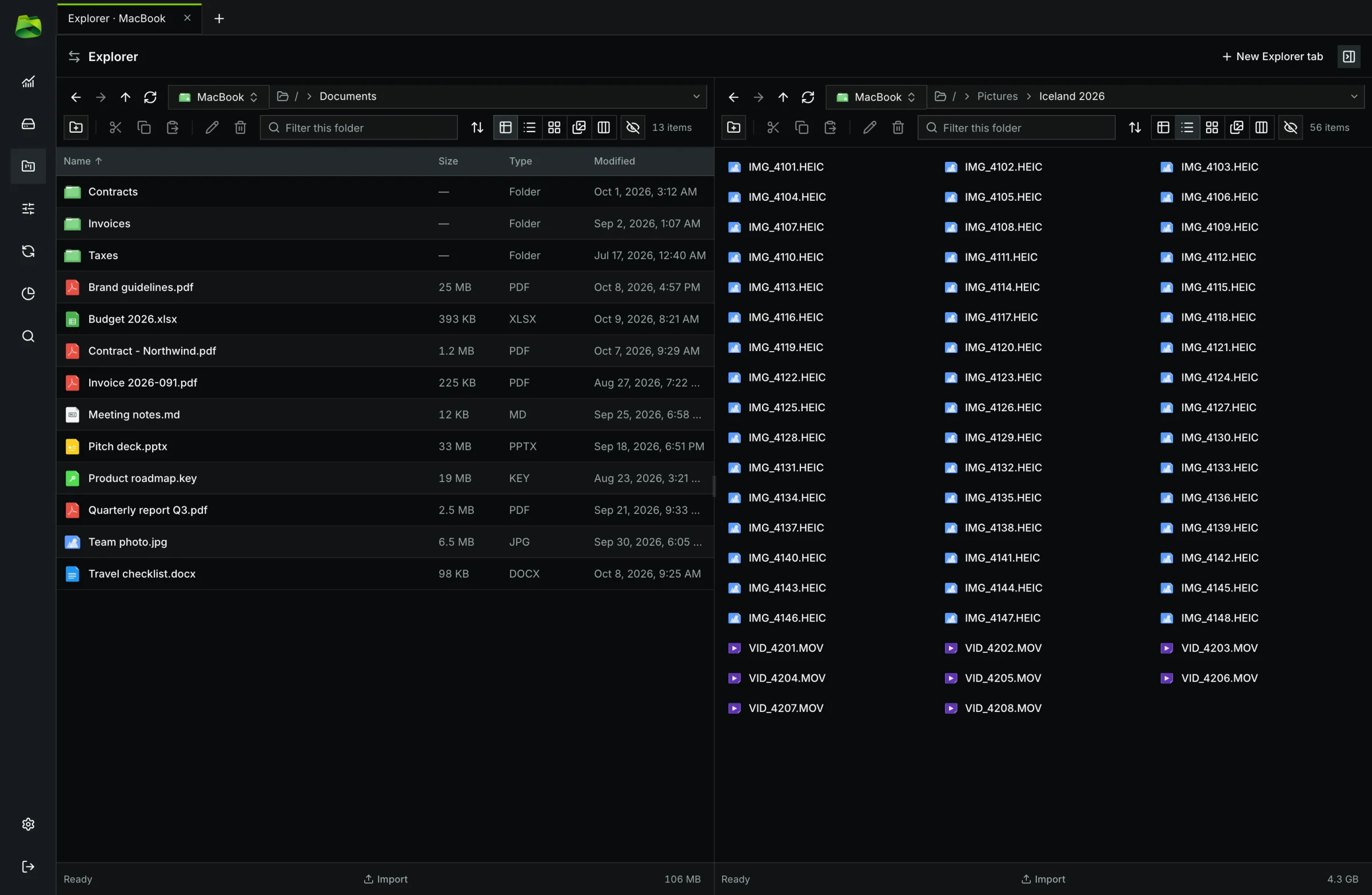Click delete trash icon in Iceland 2026 pane
Image resolution: width=1372 pixels, height=895 pixels.
[x=898, y=128]
